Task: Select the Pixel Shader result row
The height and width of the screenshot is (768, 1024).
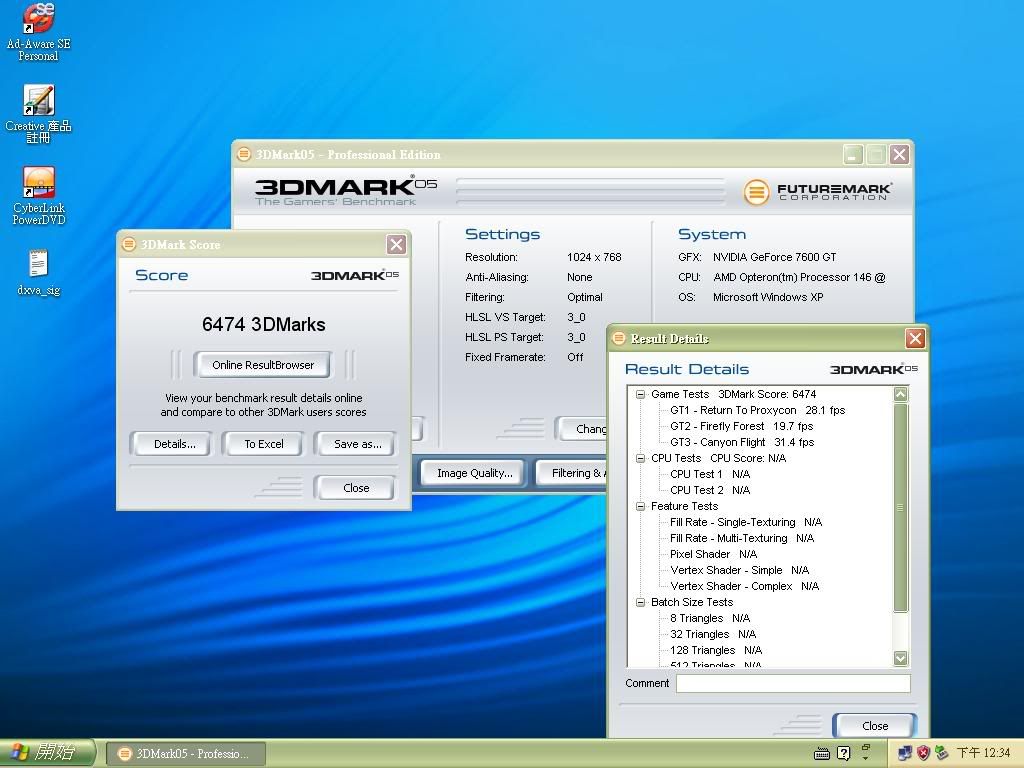Action: (713, 554)
